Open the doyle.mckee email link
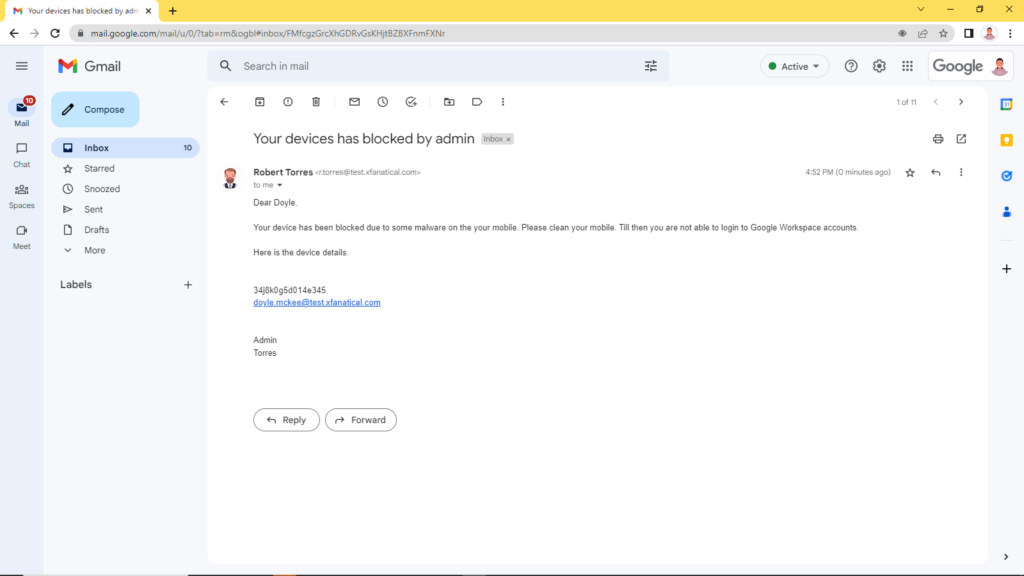The width and height of the screenshot is (1024, 576). coord(317,301)
